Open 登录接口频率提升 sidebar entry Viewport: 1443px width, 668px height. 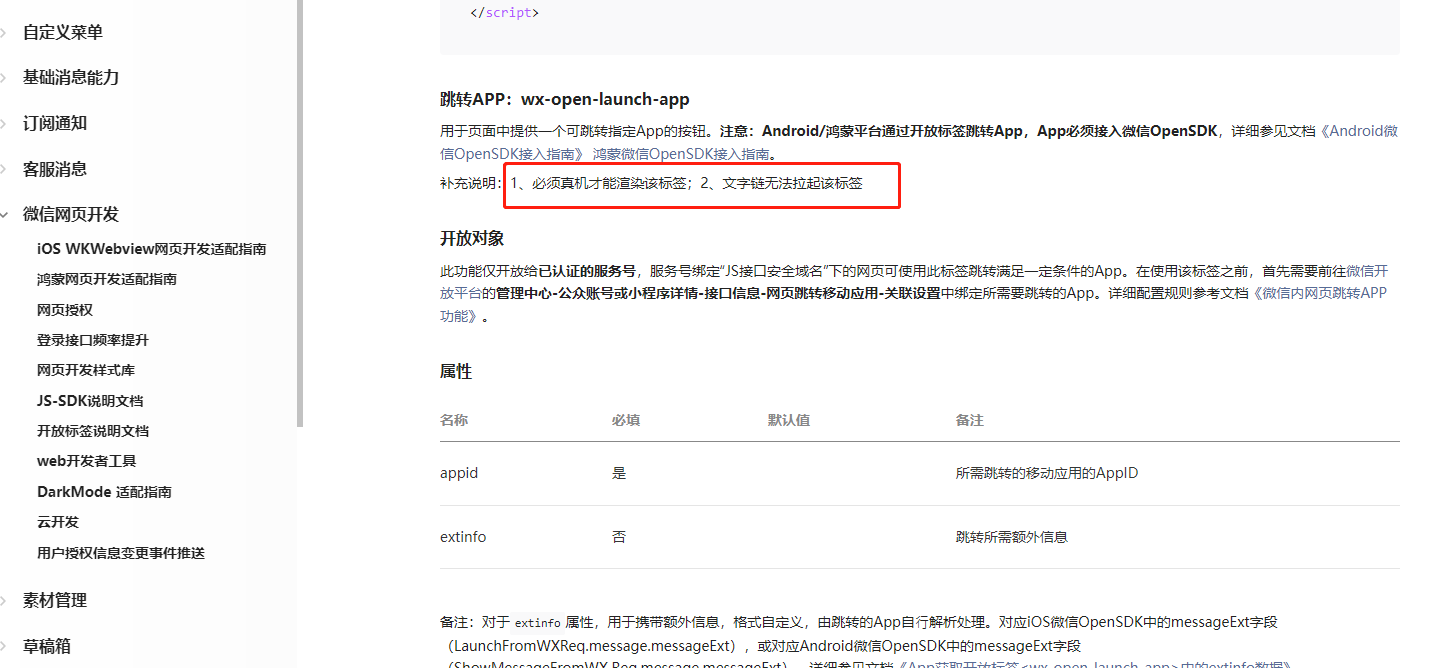coord(93,340)
